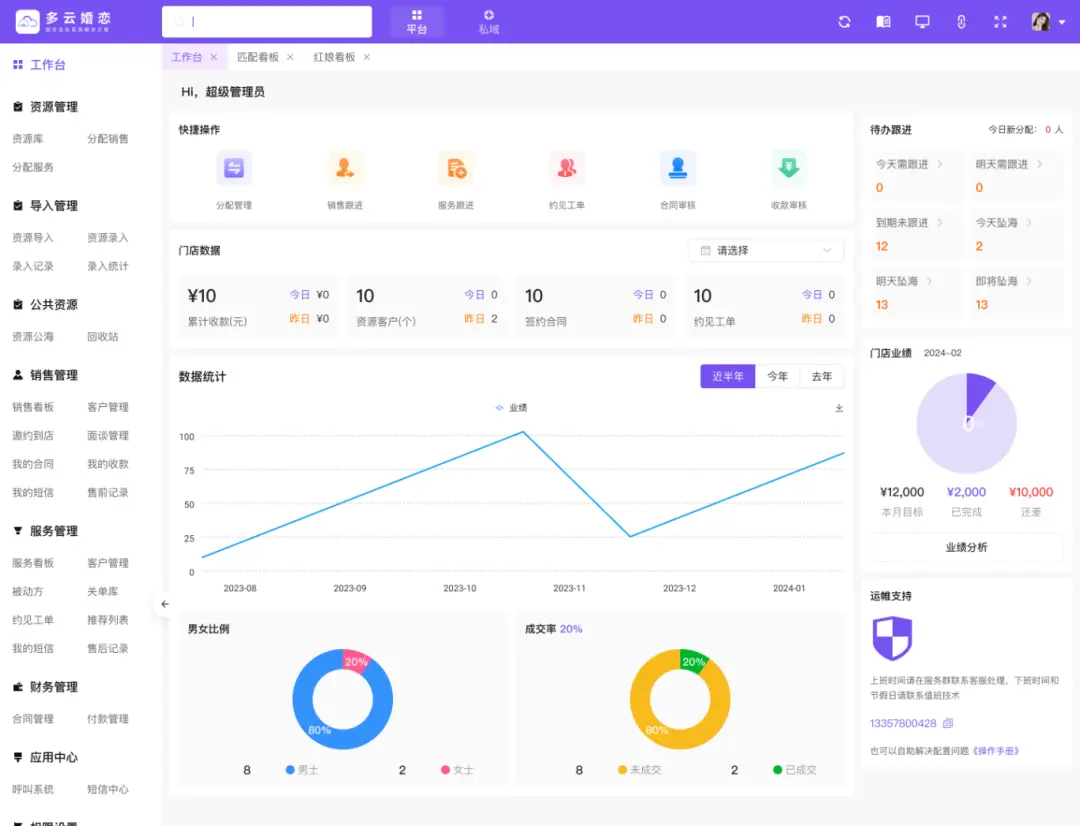Image resolution: width=1080 pixels, height=826 pixels.
Task: Open the user avatar dropdown menu
Action: pos(1048,22)
